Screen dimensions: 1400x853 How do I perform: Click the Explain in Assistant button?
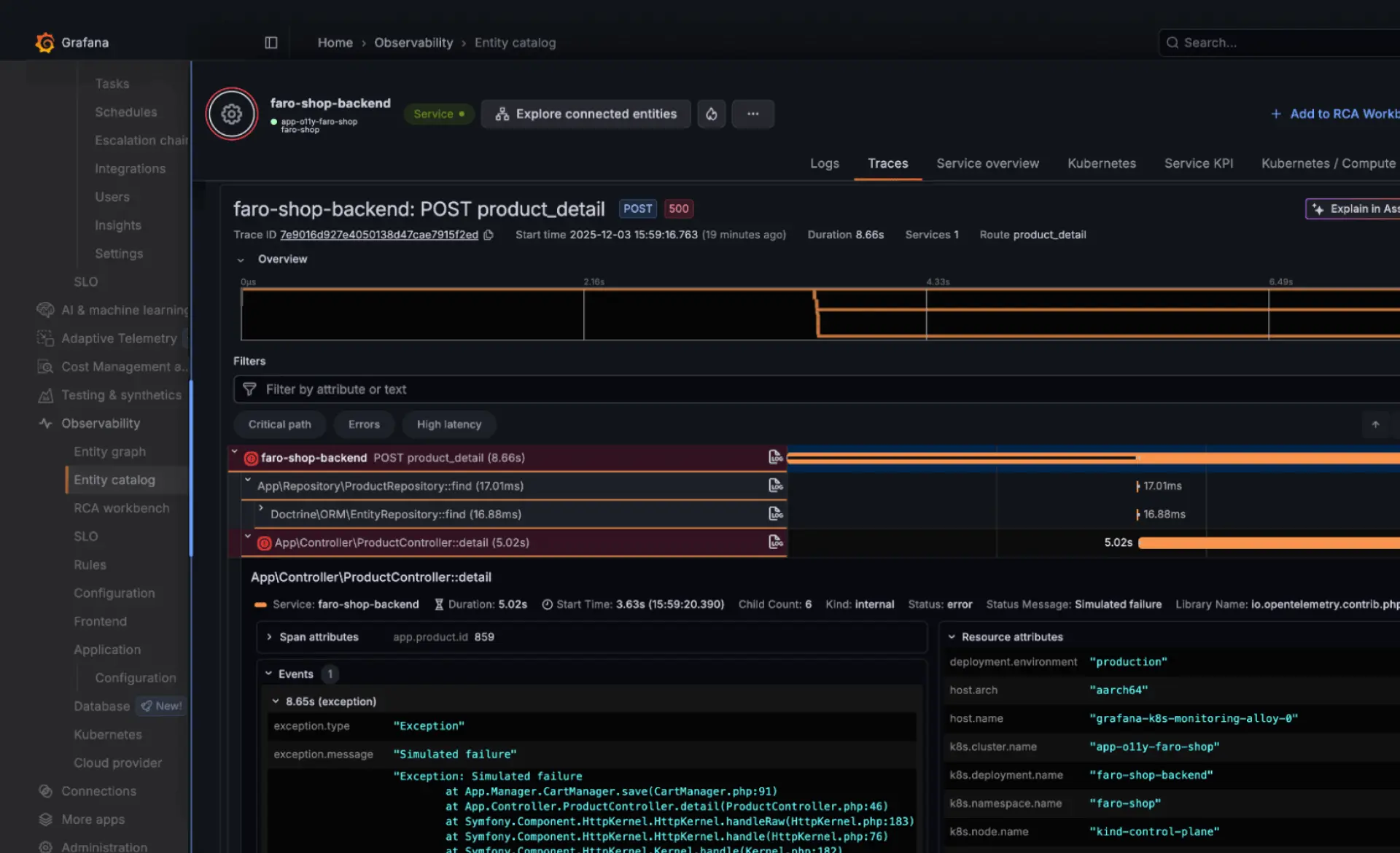click(1353, 209)
